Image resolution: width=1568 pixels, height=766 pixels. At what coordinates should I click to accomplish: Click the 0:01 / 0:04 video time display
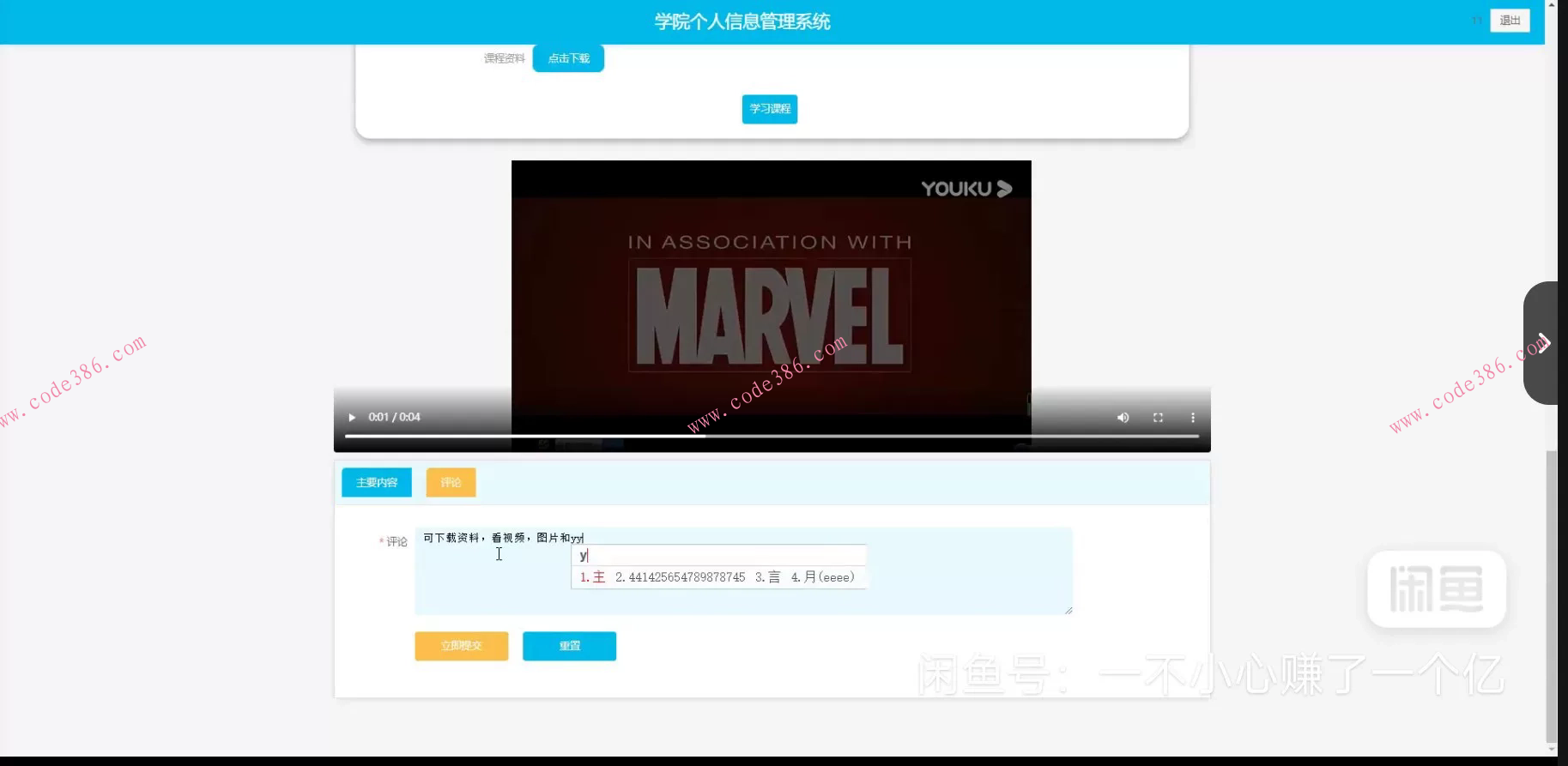pos(395,418)
